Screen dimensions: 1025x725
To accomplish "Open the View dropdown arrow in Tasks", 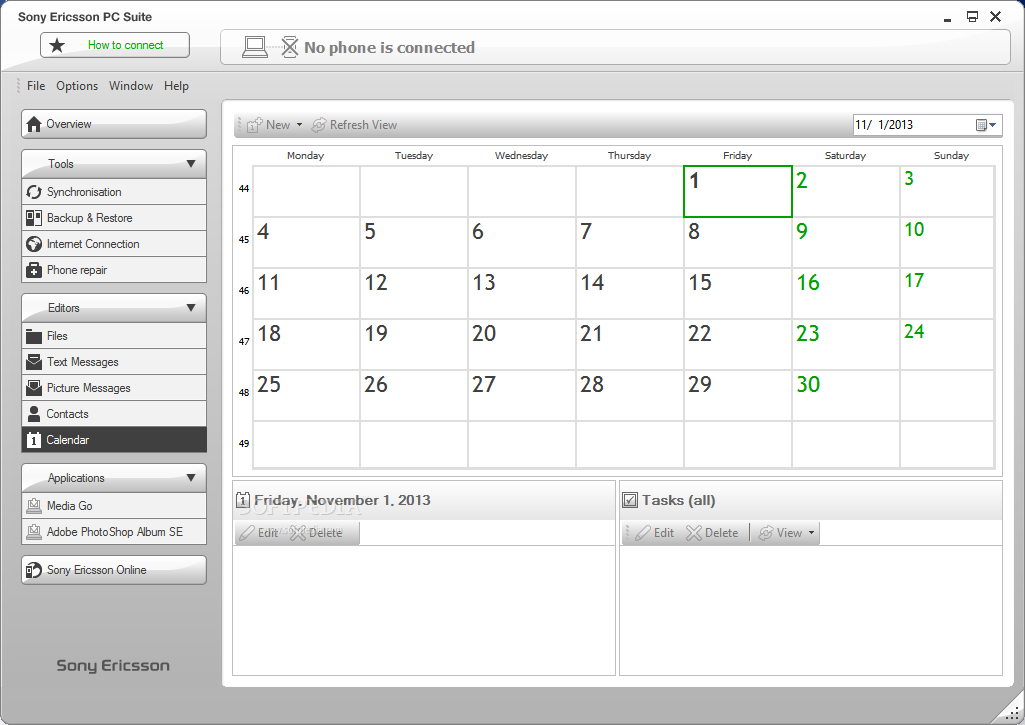I will pyautogui.click(x=811, y=533).
